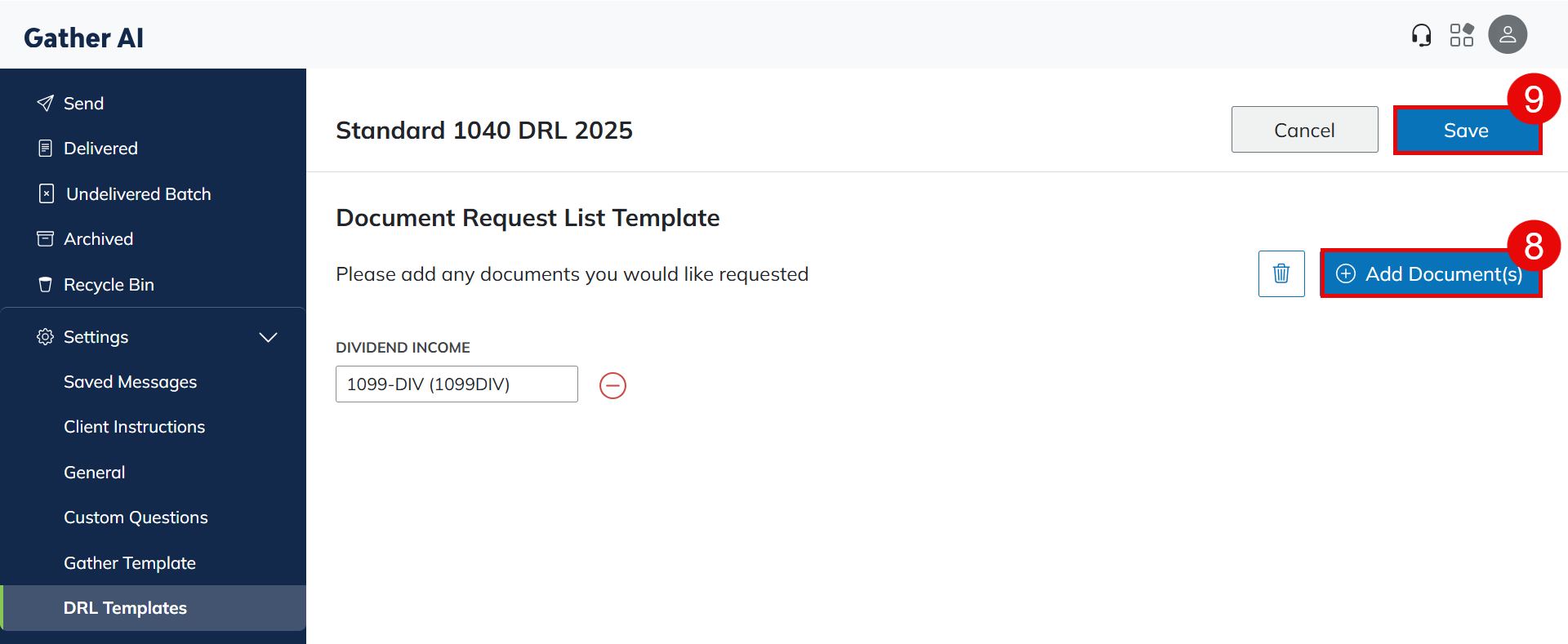1568x644 pixels.
Task: Click the Send paper plane icon
Action: coord(46,104)
